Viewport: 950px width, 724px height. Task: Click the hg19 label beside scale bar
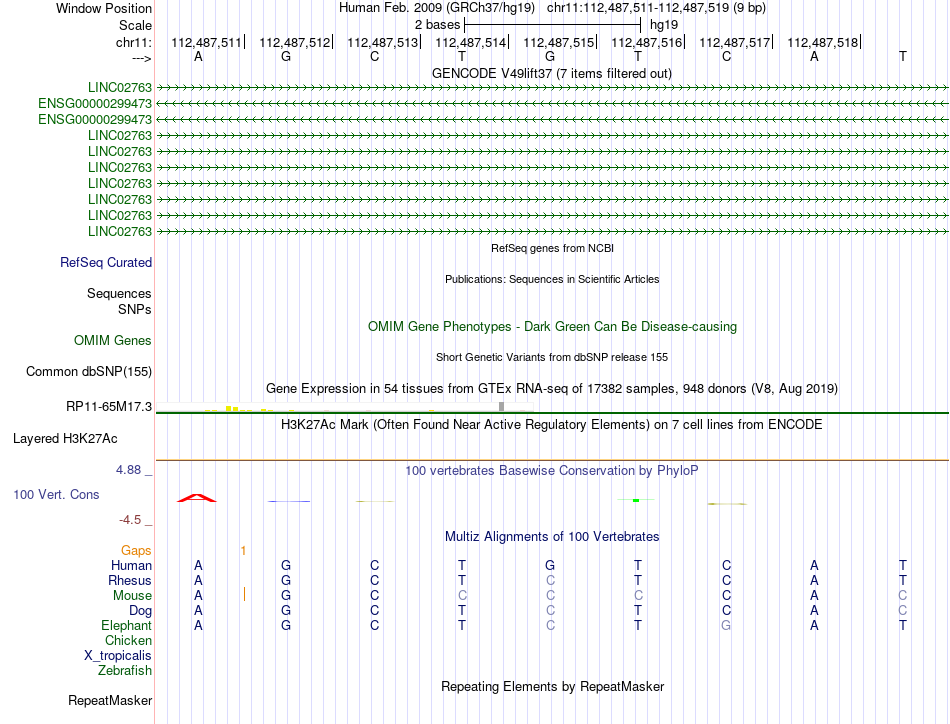coord(664,25)
